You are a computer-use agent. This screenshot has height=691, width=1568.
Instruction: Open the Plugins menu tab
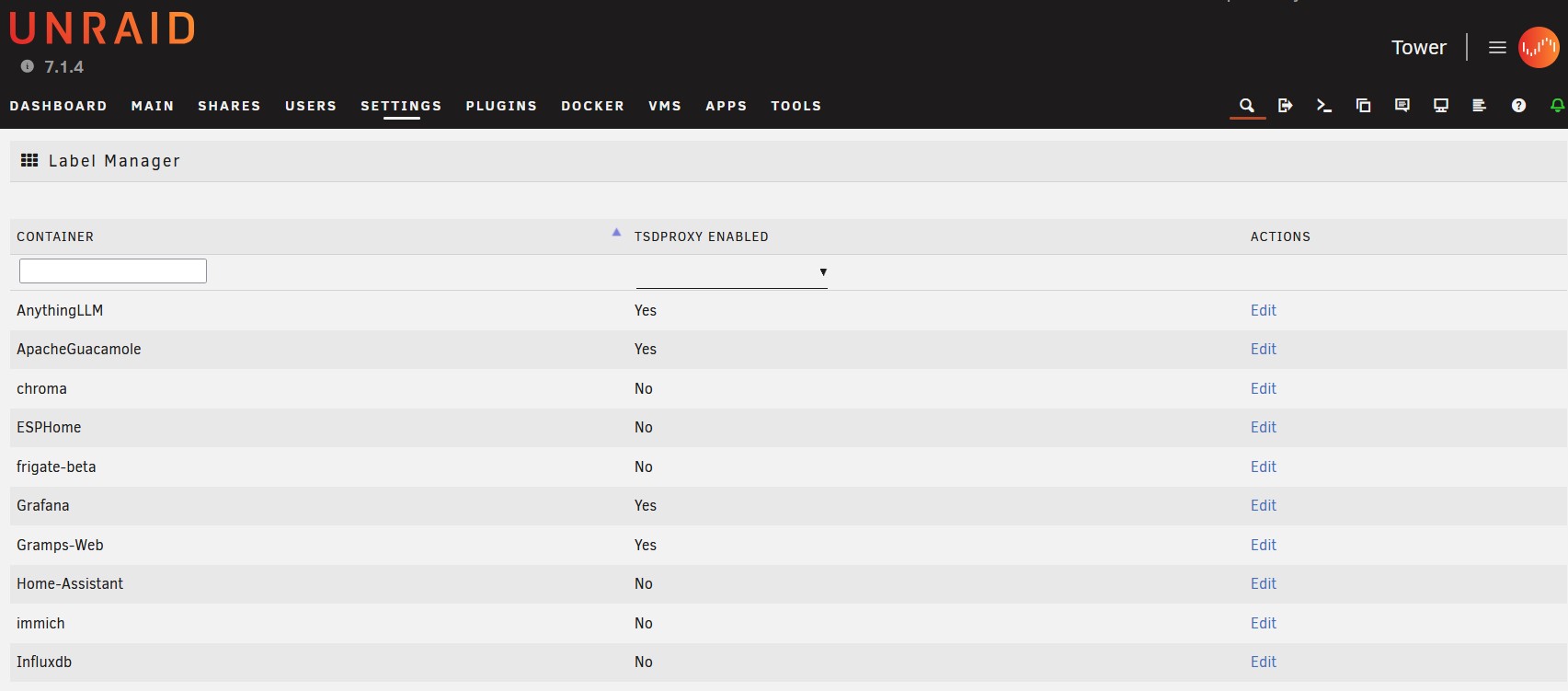(x=501, y=106)
